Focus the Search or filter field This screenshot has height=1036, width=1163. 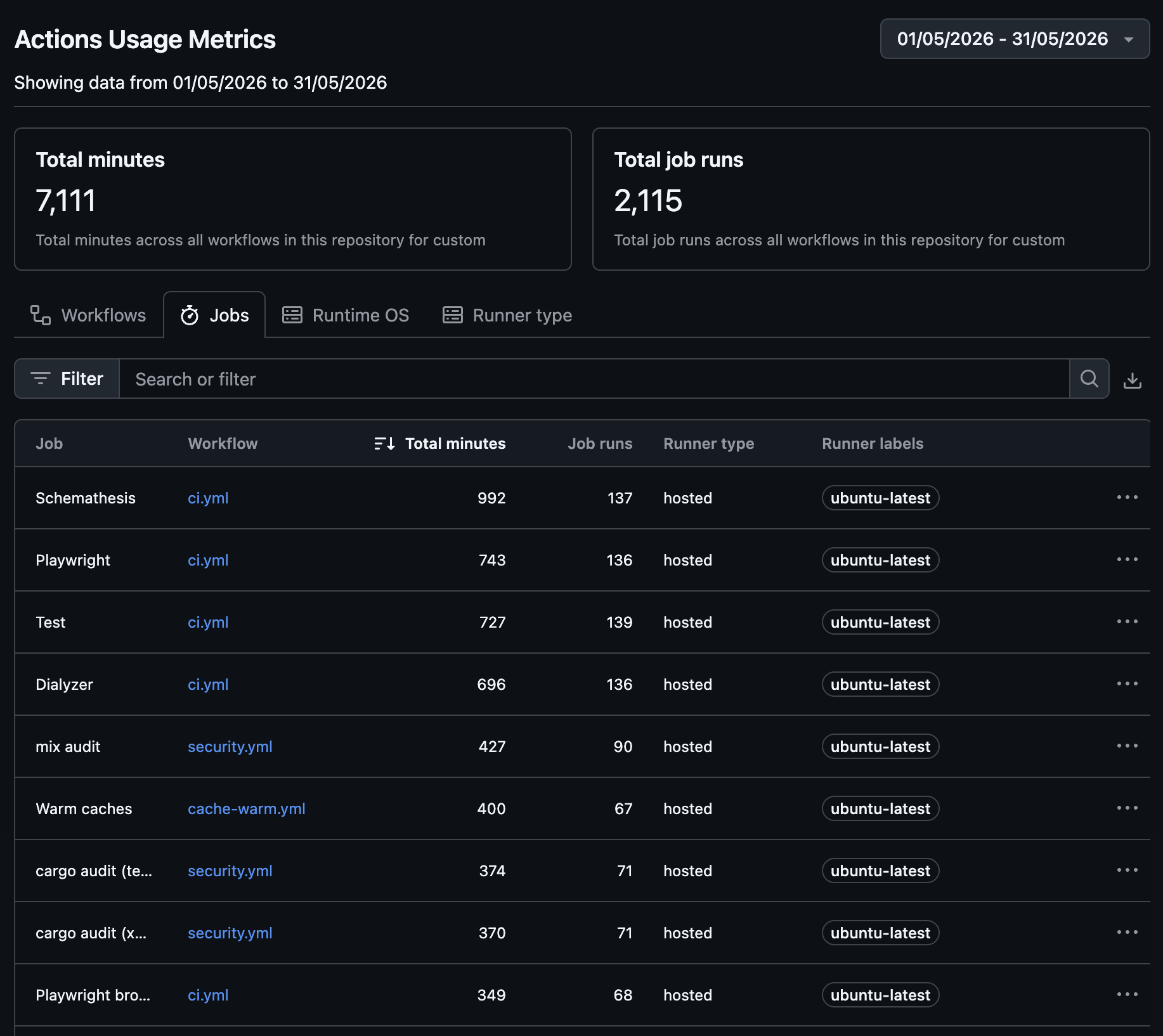[x=594, y=379]
